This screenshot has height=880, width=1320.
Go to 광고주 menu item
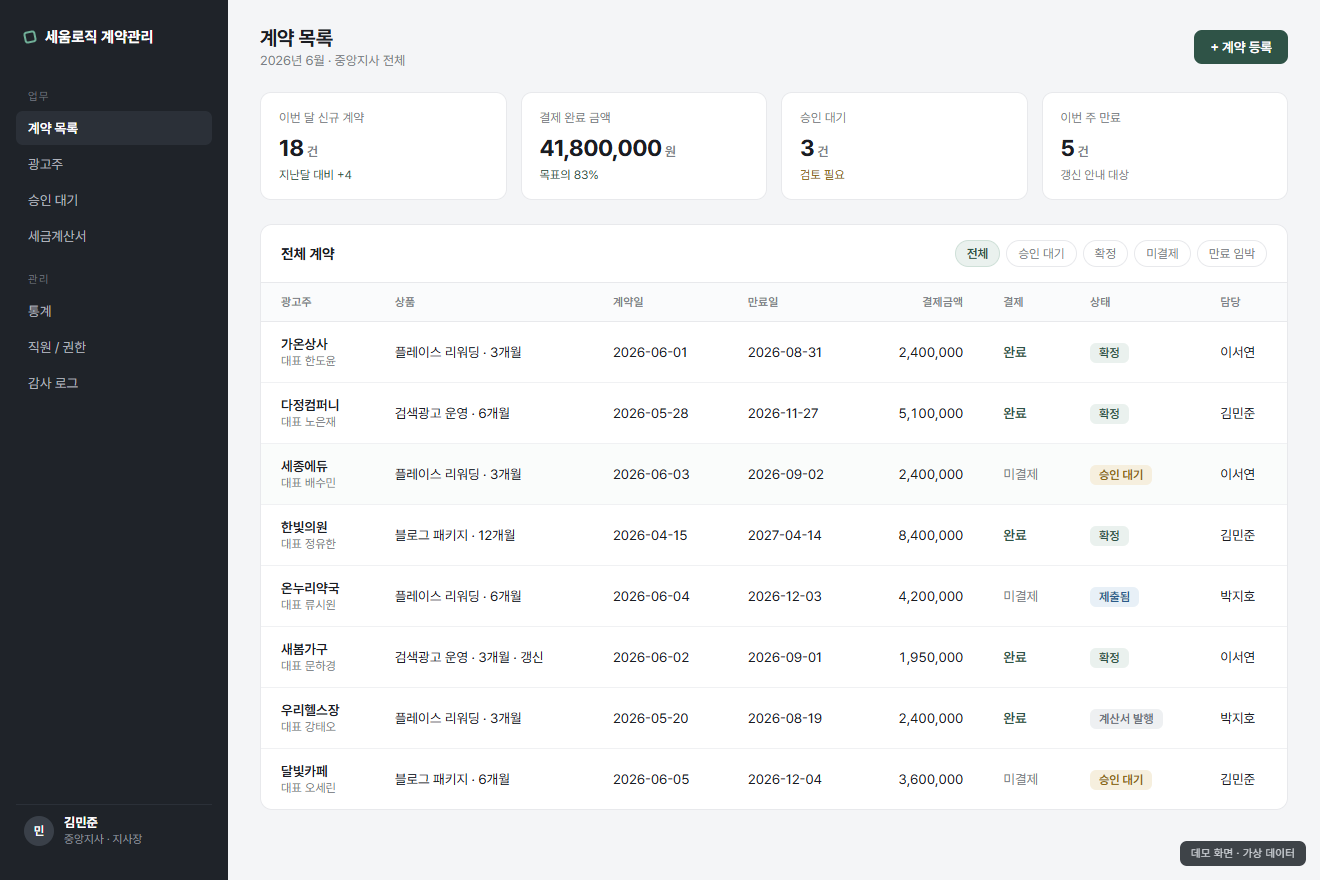coord(114,164)
